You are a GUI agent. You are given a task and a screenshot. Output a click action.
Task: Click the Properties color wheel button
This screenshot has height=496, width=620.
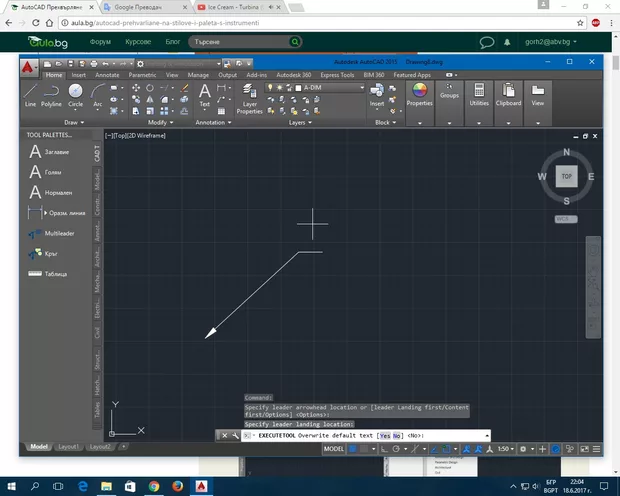tap(420, 90)
